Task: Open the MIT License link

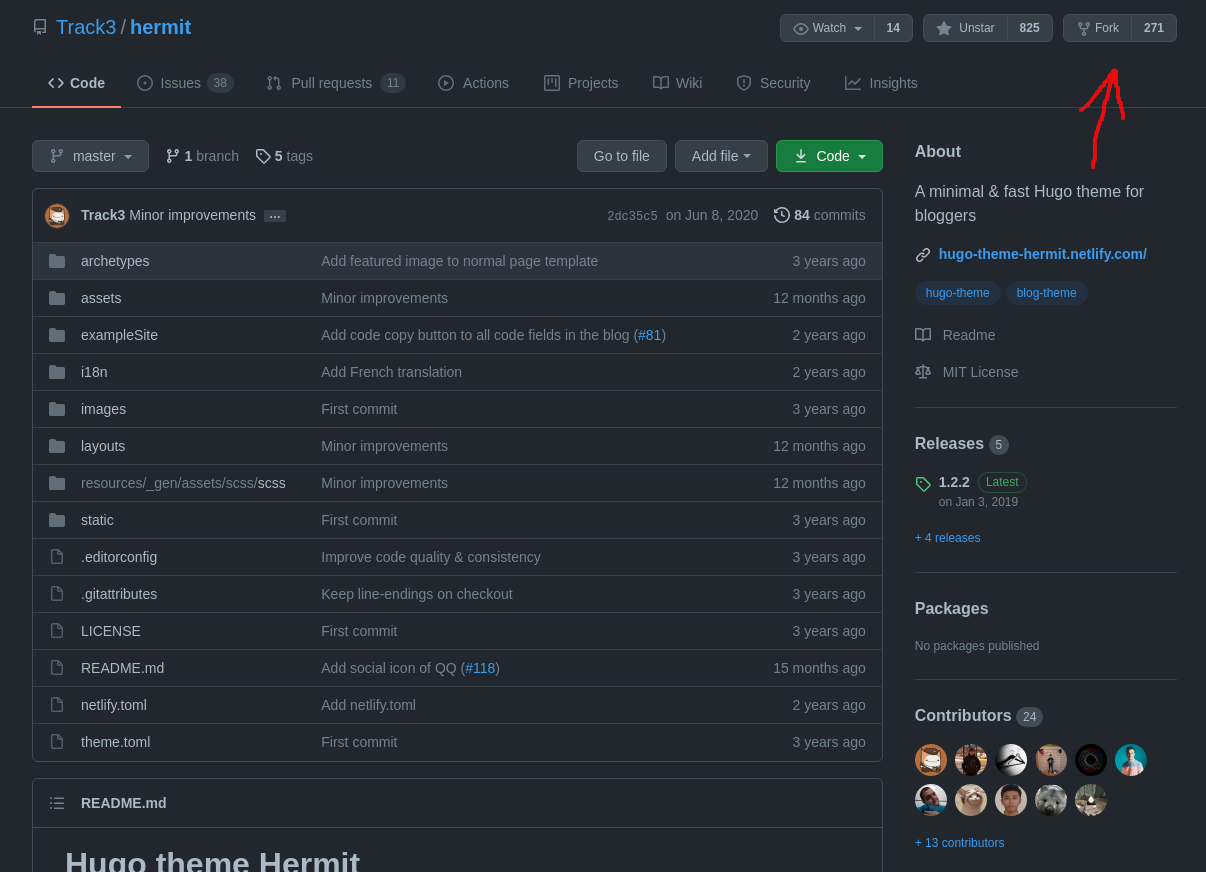Action: tap(980, 372)
